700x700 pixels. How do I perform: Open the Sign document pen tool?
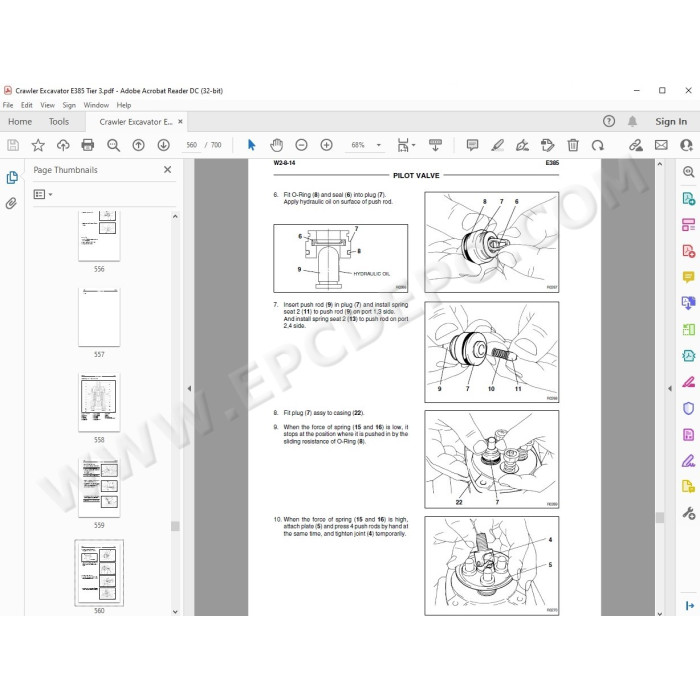pyautogui.click(x=522, y=145)
